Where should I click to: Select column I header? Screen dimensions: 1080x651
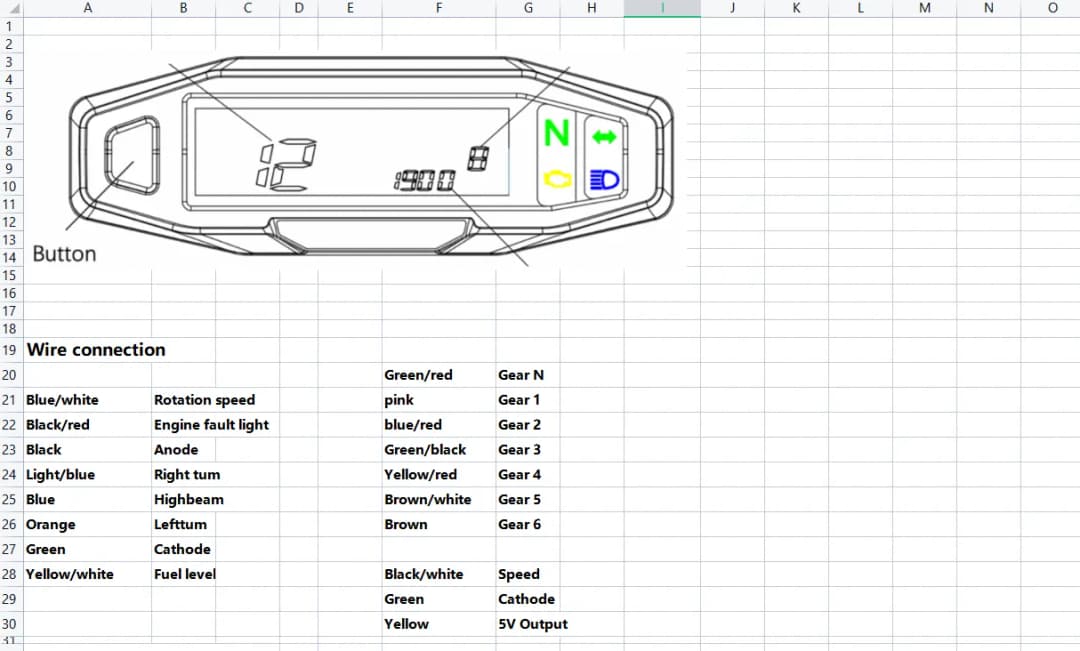click(662, 8)
